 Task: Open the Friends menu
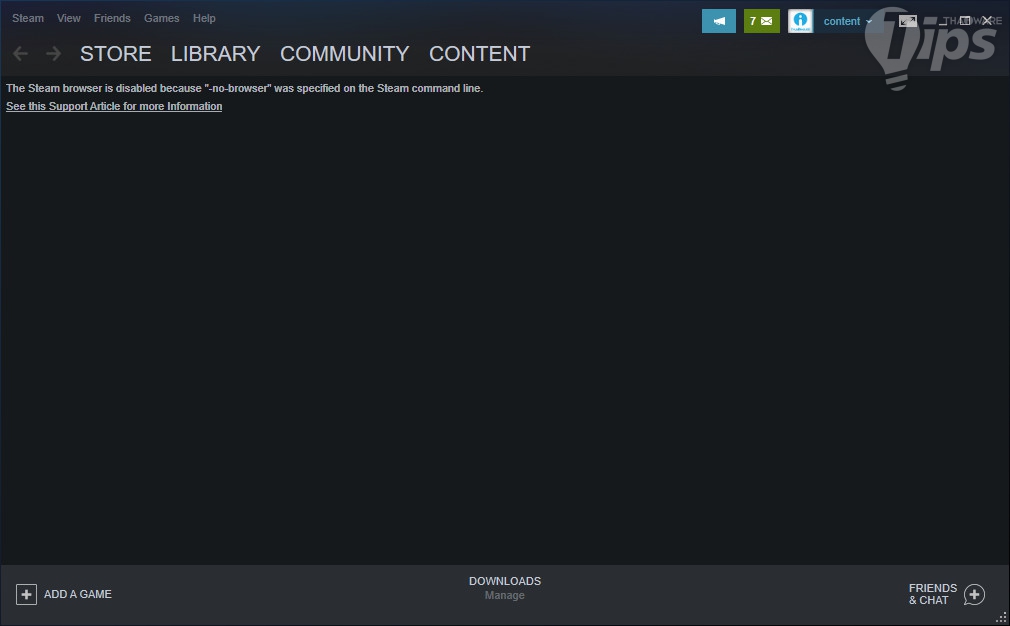112,18
